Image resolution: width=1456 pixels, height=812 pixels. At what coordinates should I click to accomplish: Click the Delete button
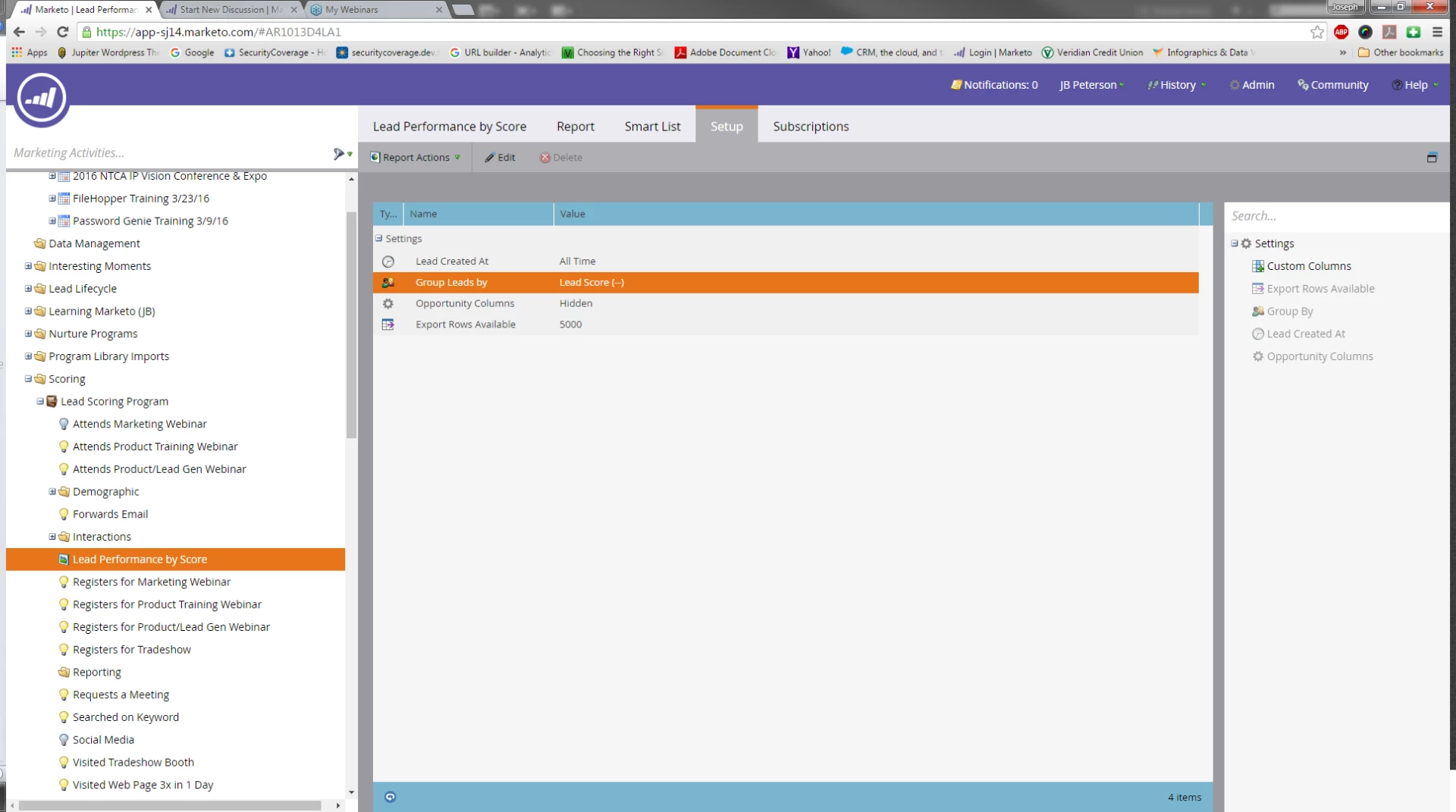click(561, 158)
